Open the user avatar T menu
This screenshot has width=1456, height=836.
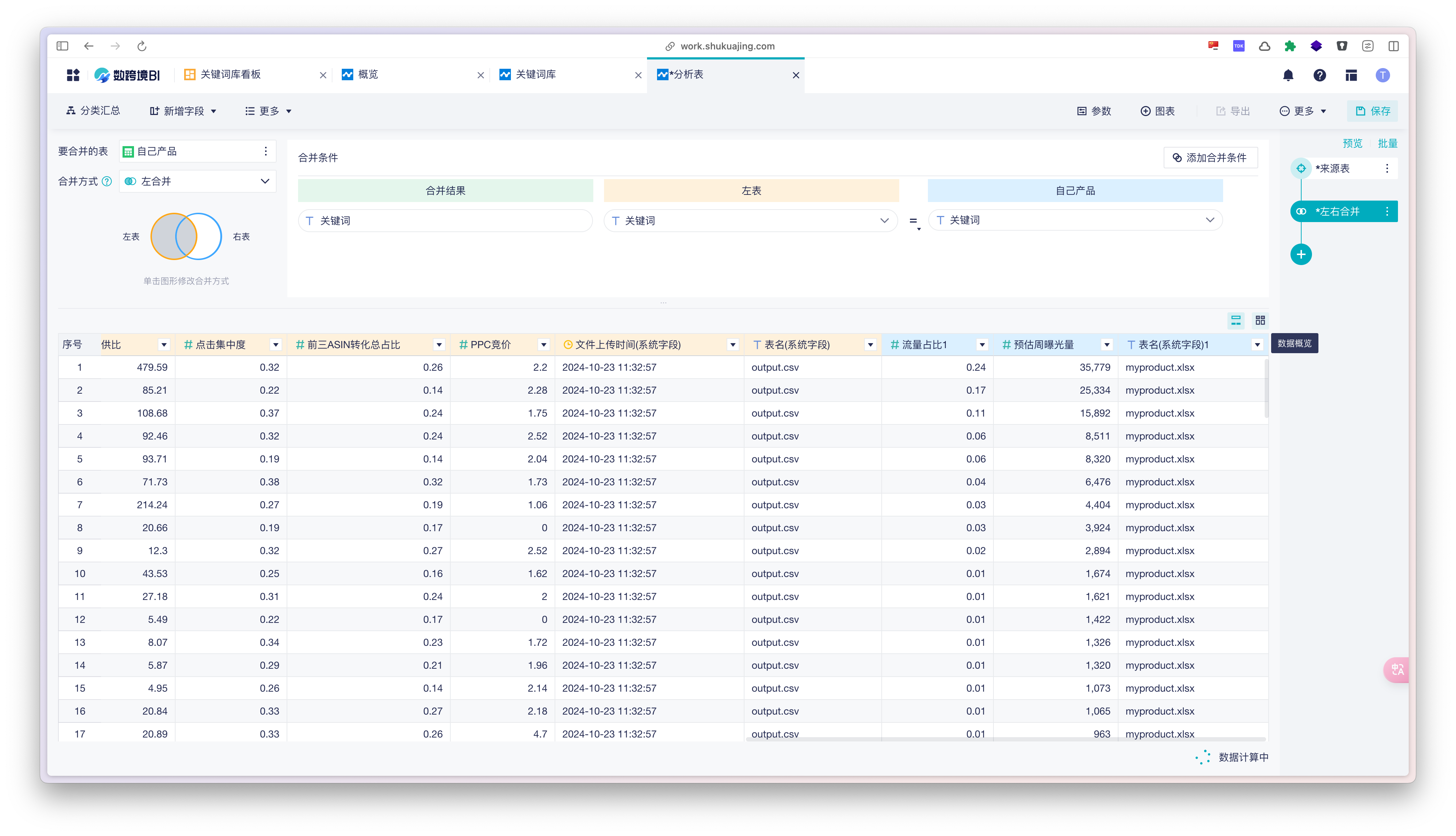pos(1383,75)
